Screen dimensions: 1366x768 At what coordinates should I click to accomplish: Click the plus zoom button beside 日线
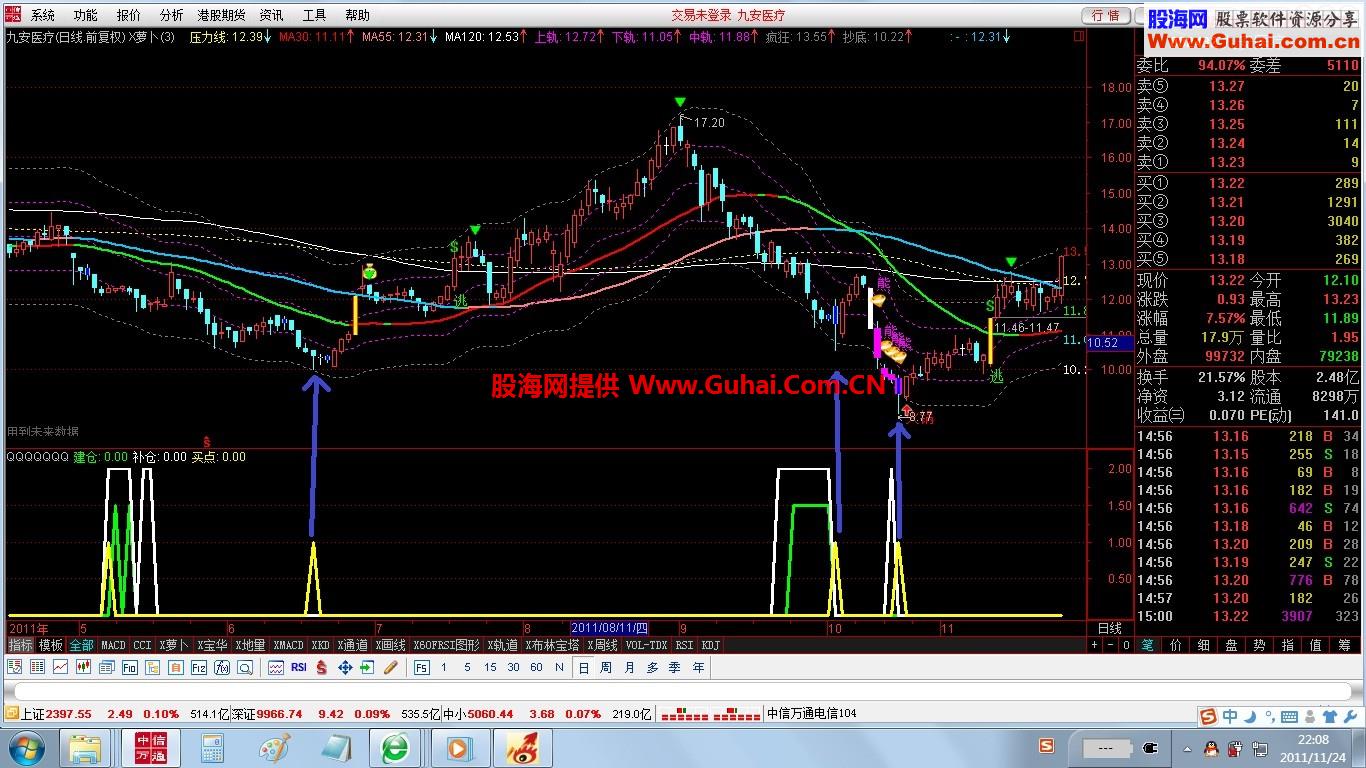point(1095,645)
